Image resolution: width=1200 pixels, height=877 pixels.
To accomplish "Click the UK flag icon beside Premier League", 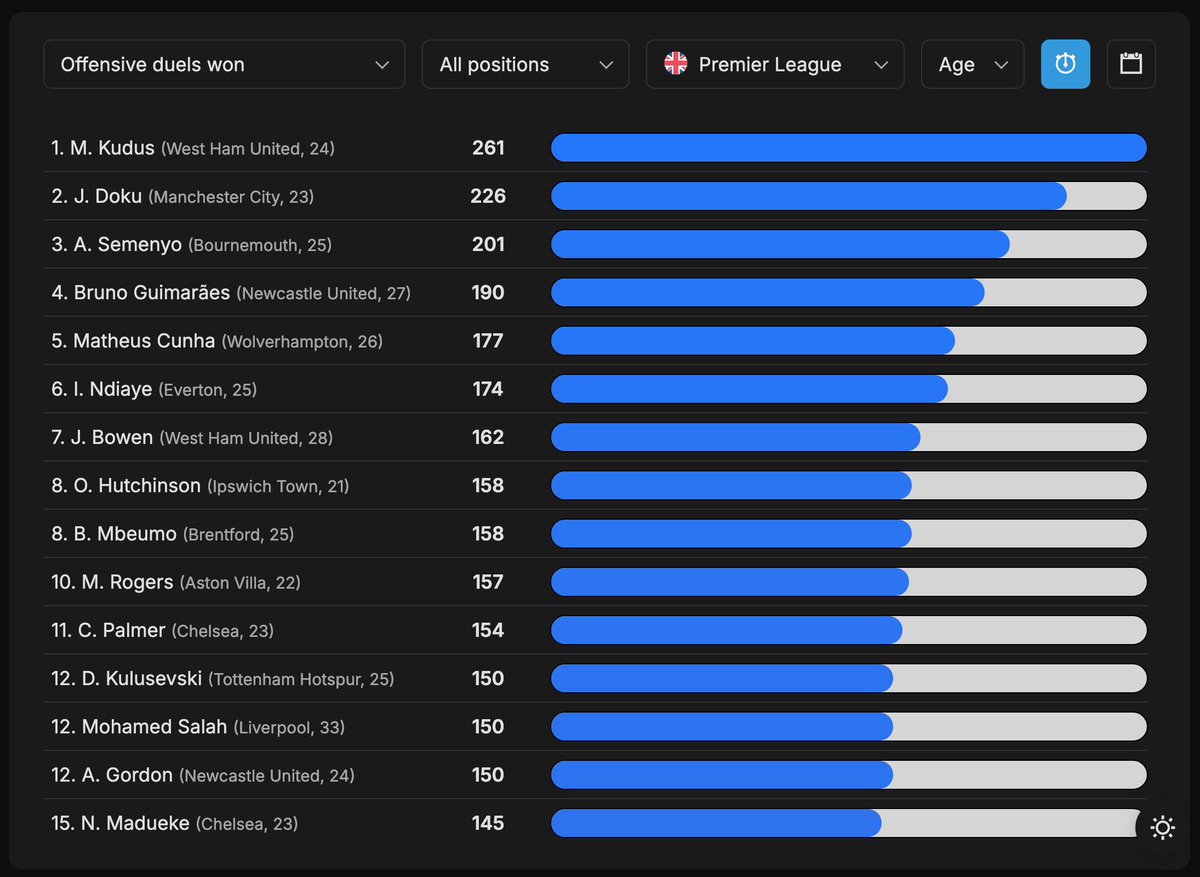I will click(x=676, y=64).
